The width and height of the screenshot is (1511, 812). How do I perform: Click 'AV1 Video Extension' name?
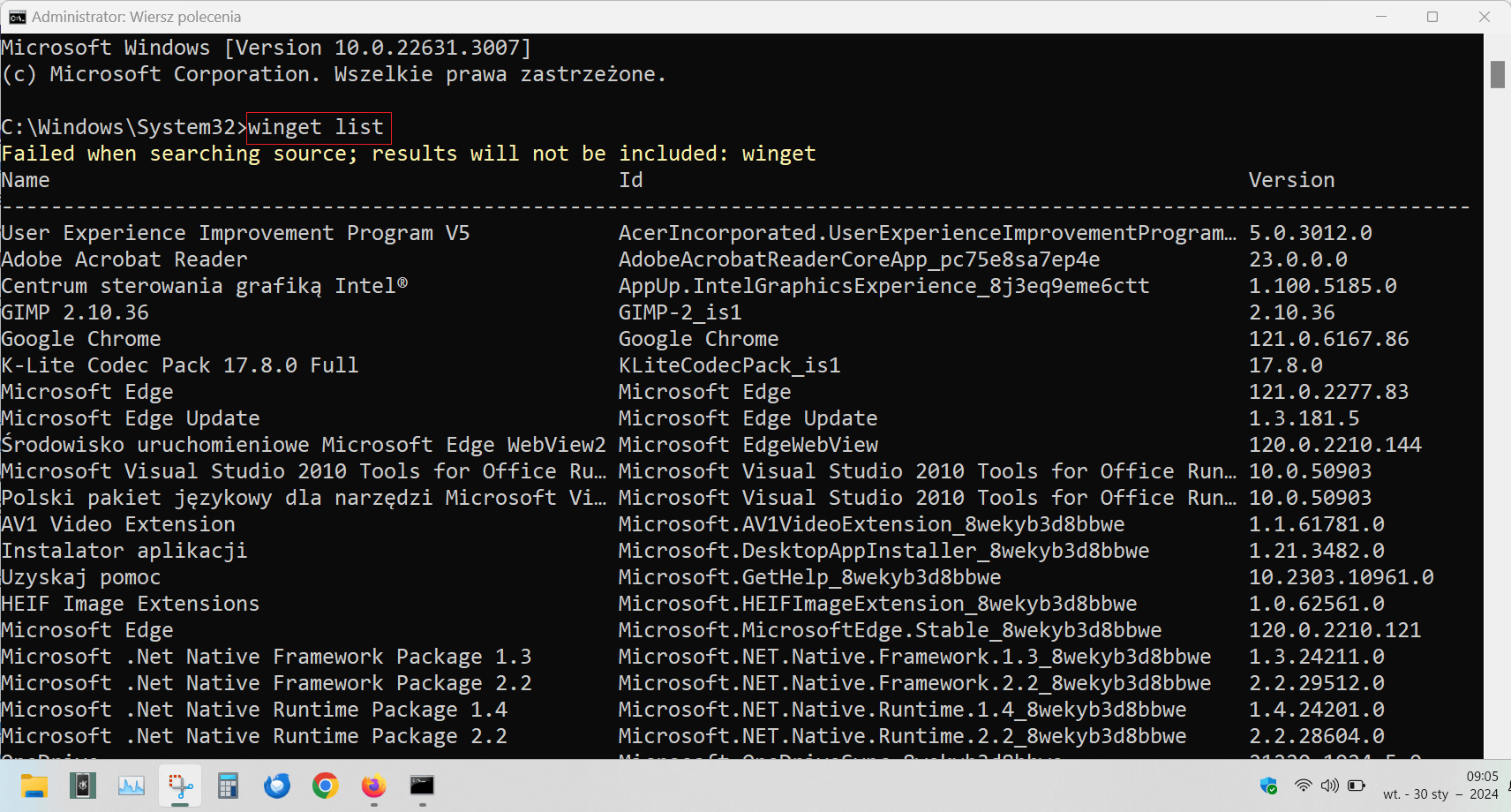pos(118,524)
